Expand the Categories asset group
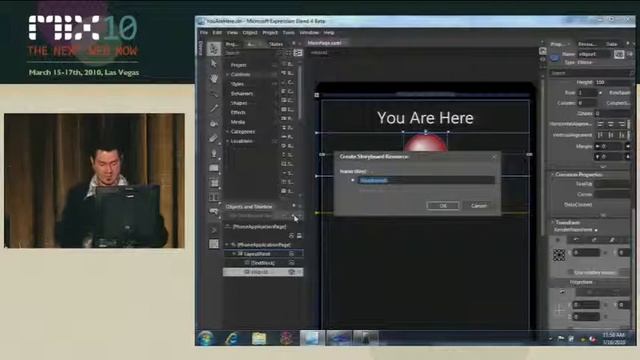The width and height of the screenshot is (640, 360). tap(227, 131)
